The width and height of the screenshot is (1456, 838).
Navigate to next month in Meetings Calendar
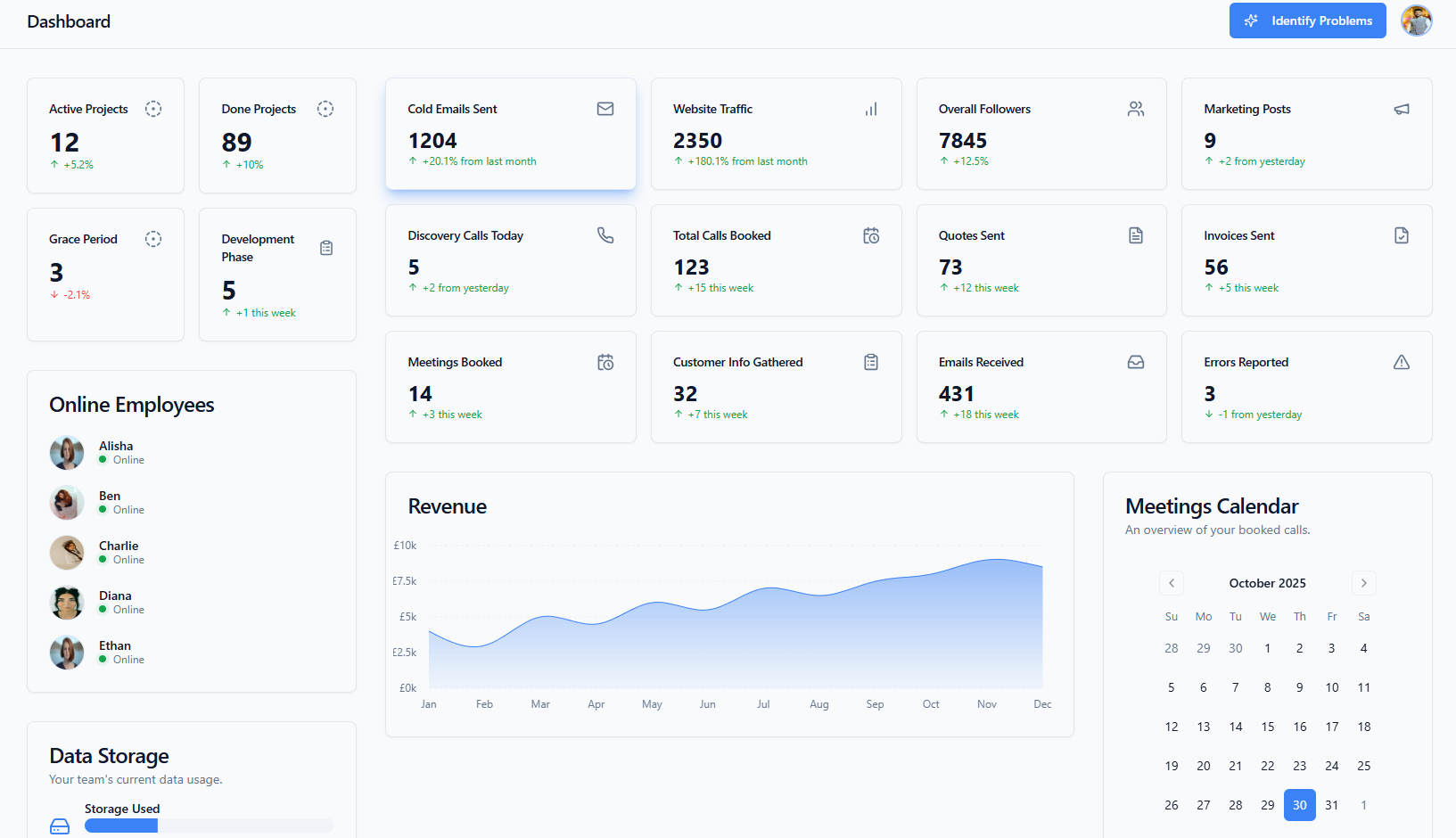tap(1363, 583)
